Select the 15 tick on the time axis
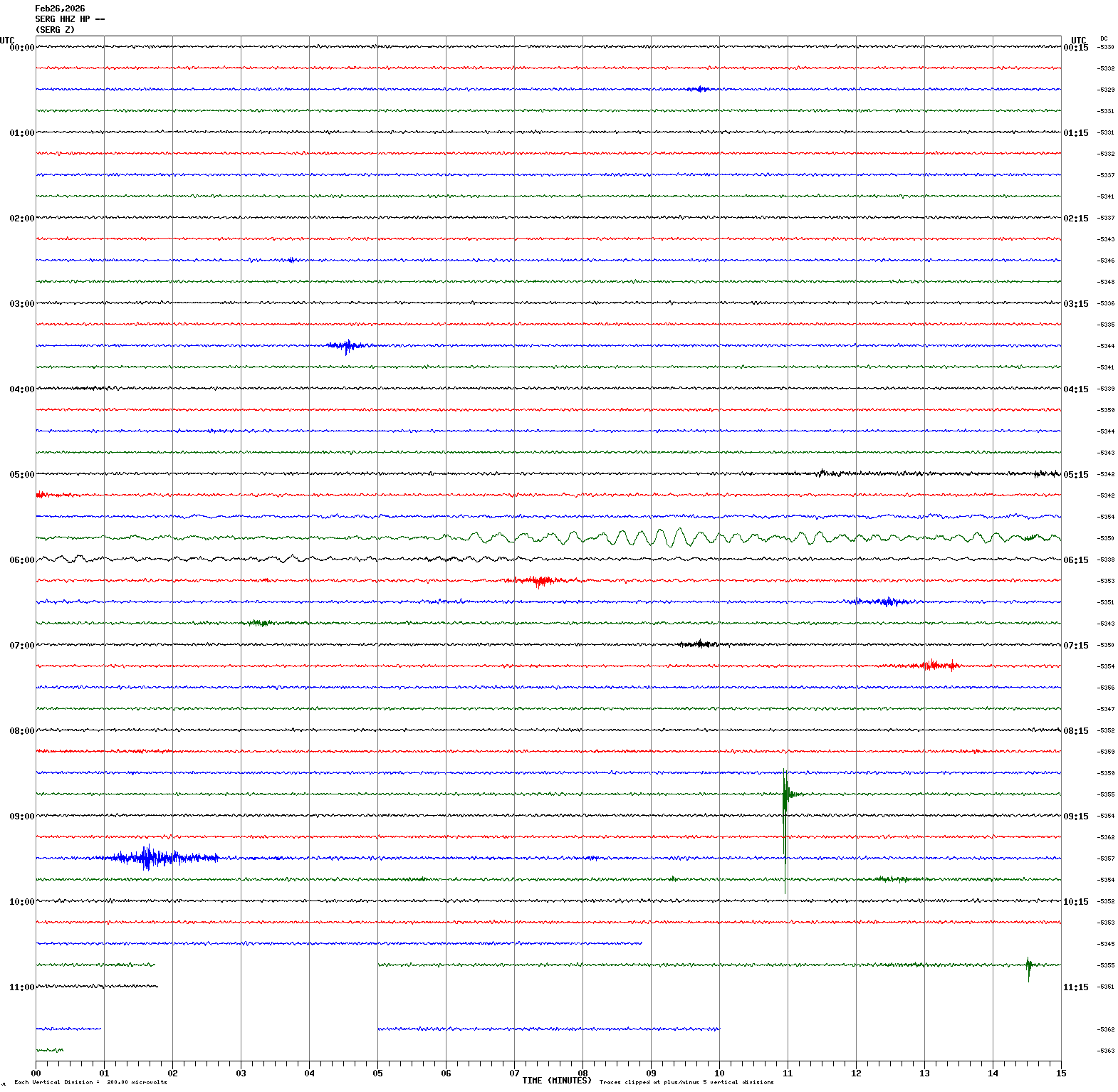Screen dimensions: 1118x1092 [1060, 1073]
